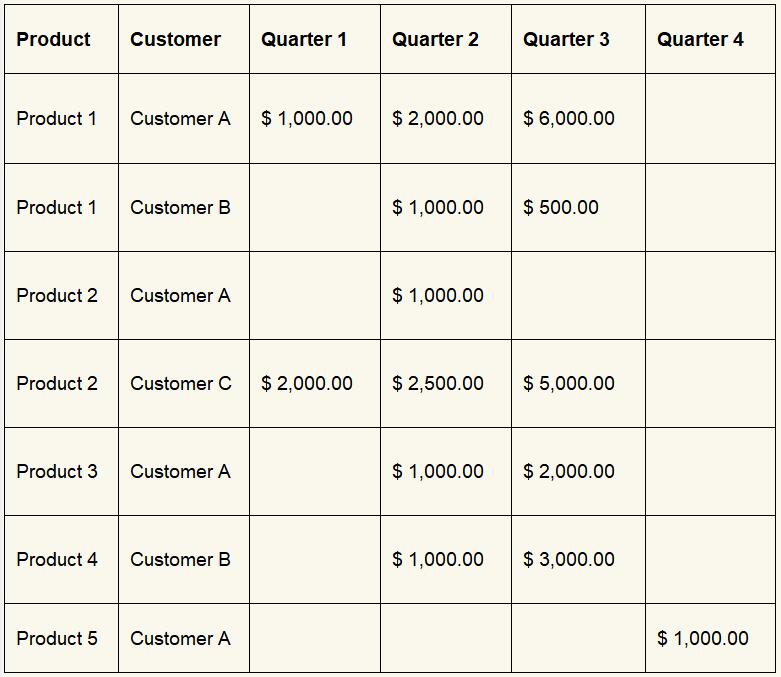Click the Customer C cell
The width and height of the screenshot is (781, 677).
pyautogui.click(x=181, y=383)
